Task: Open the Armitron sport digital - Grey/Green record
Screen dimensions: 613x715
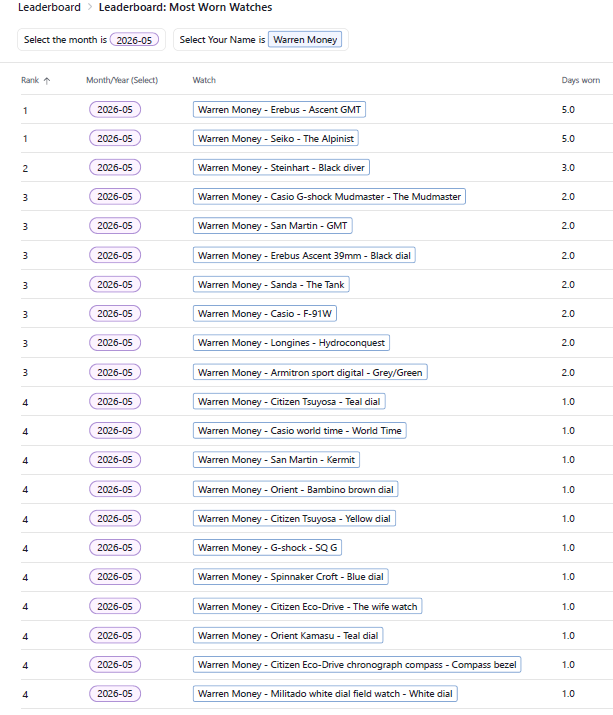Action: 310,373
